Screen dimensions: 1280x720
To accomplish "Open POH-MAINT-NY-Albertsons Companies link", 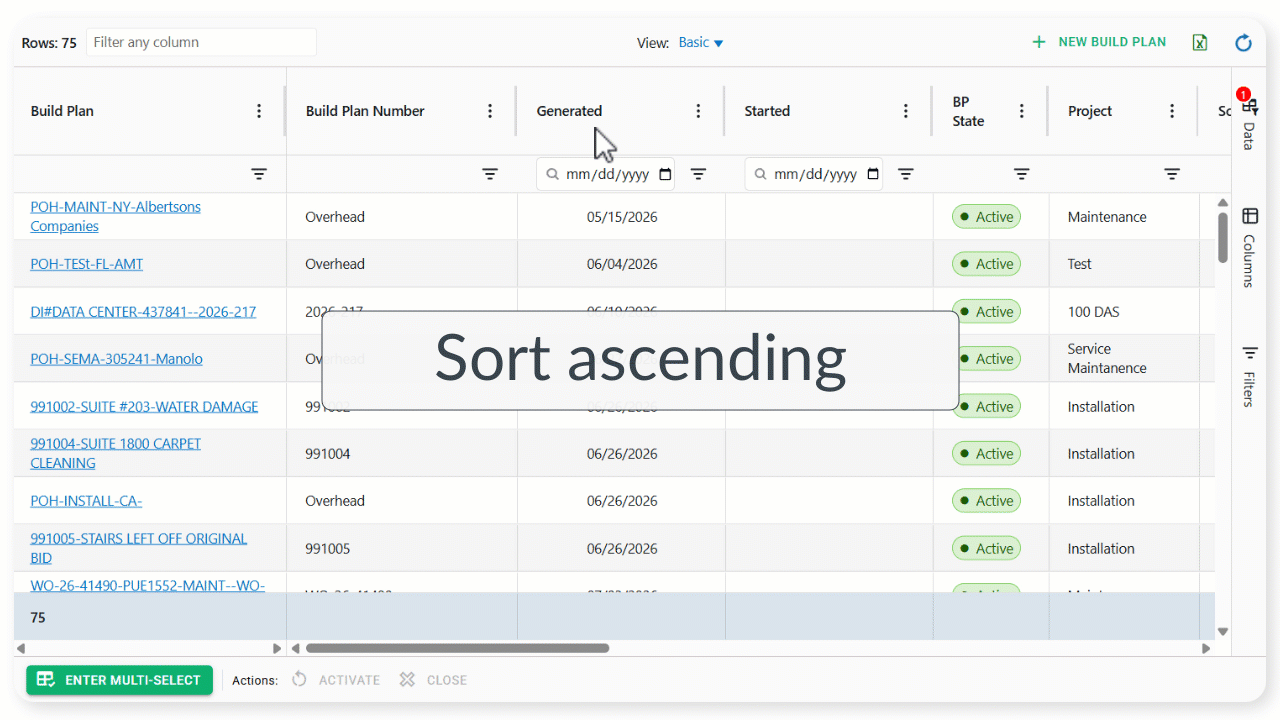I will (115, 216).
